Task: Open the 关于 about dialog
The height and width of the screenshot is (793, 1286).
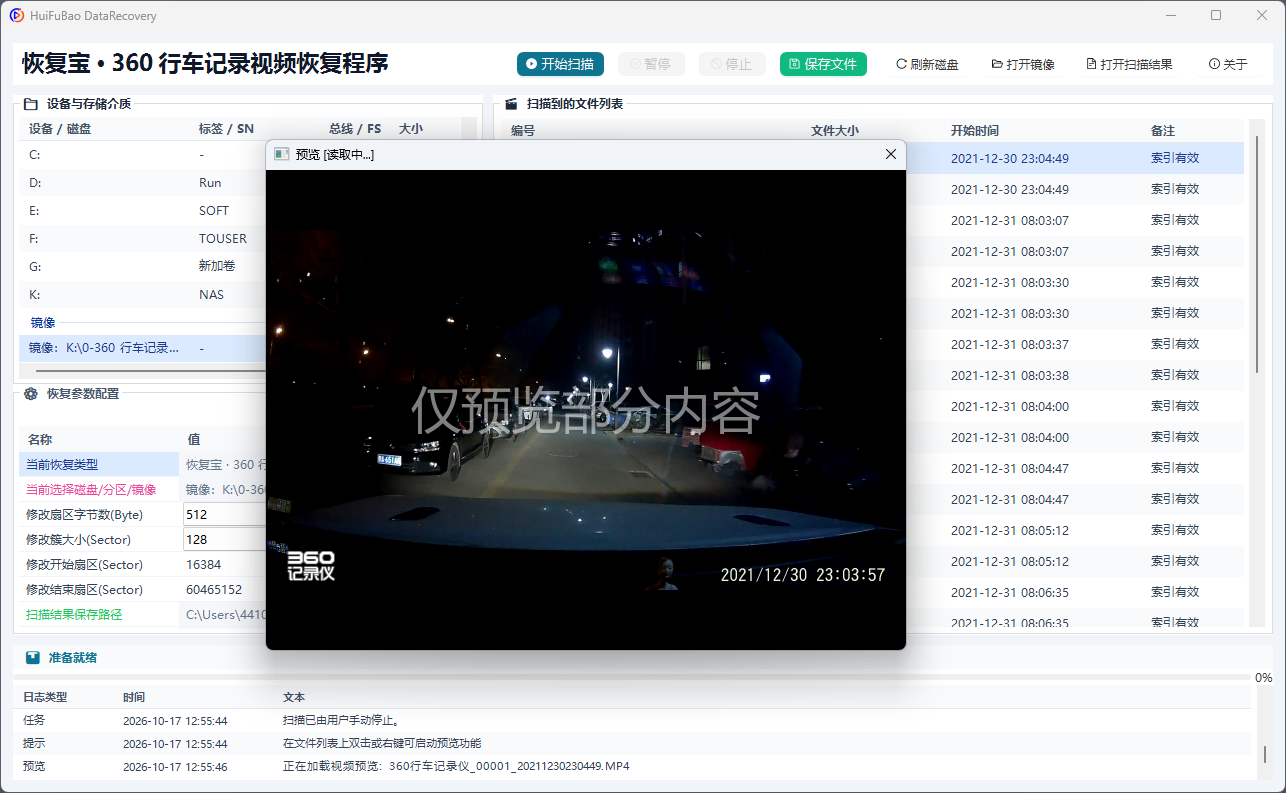Action: coord(1228,64)
